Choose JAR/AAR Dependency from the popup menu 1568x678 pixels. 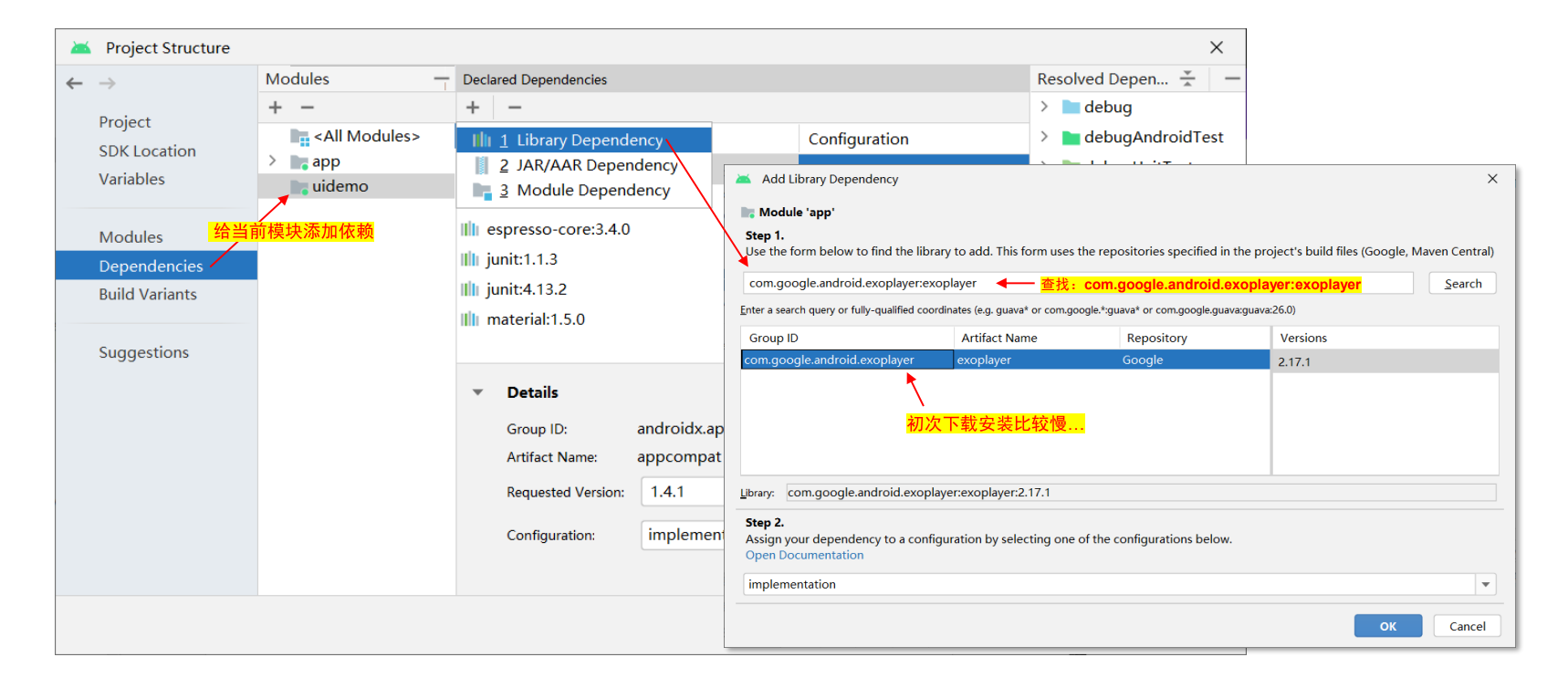pos(583,165)
